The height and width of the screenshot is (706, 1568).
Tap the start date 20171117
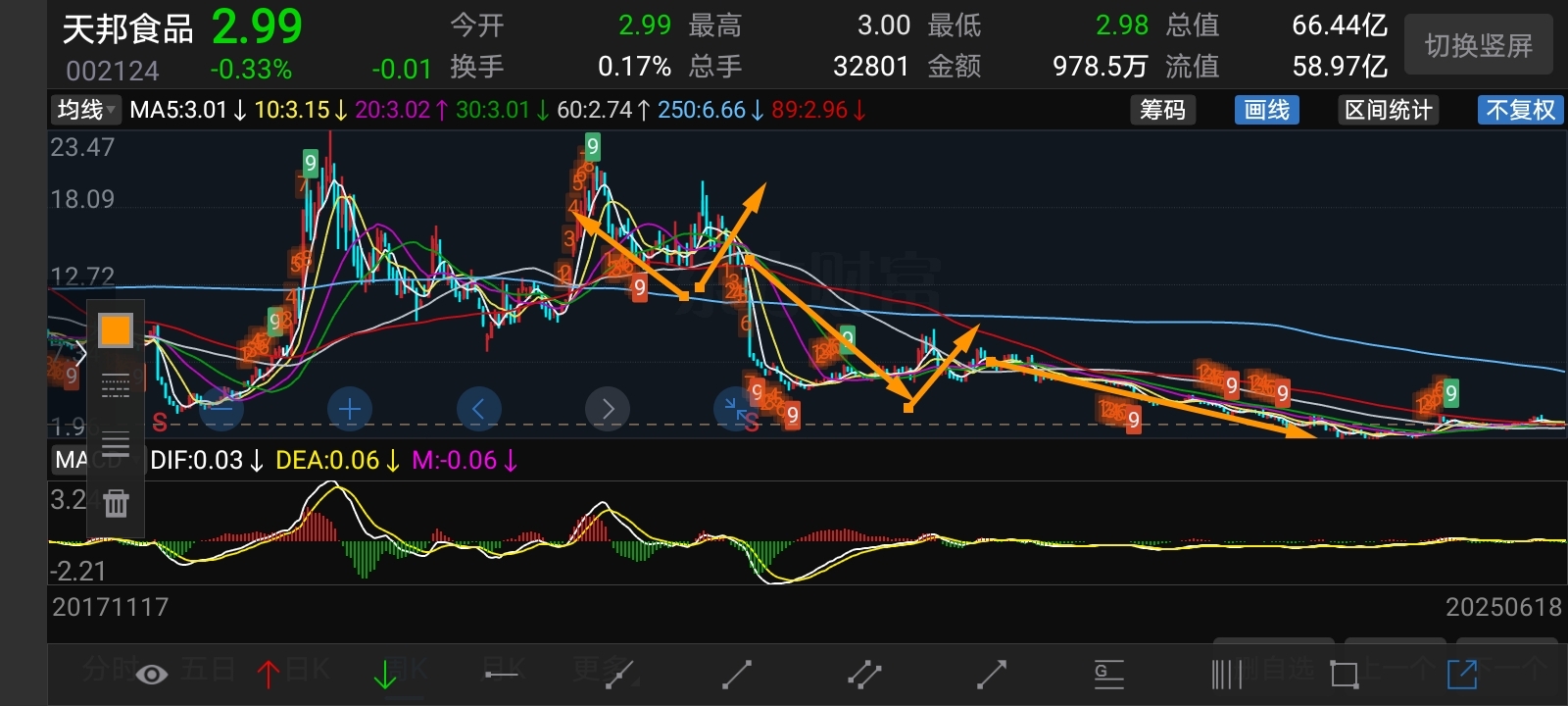110,607
